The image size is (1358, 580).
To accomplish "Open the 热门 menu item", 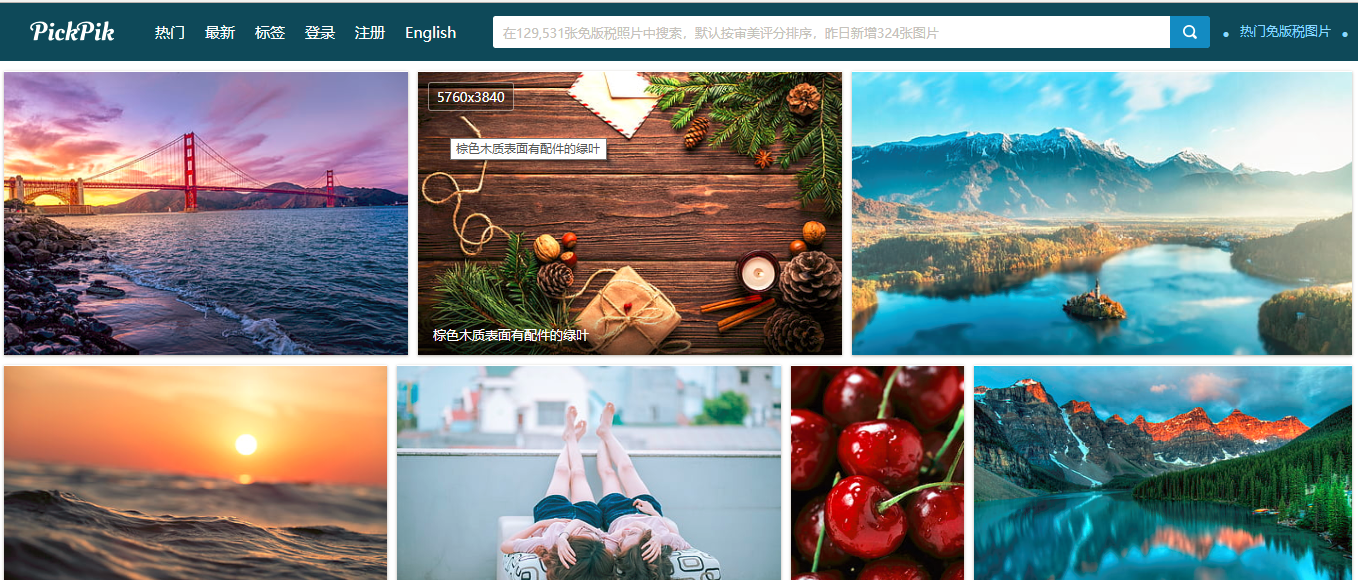I will [170, 33].
